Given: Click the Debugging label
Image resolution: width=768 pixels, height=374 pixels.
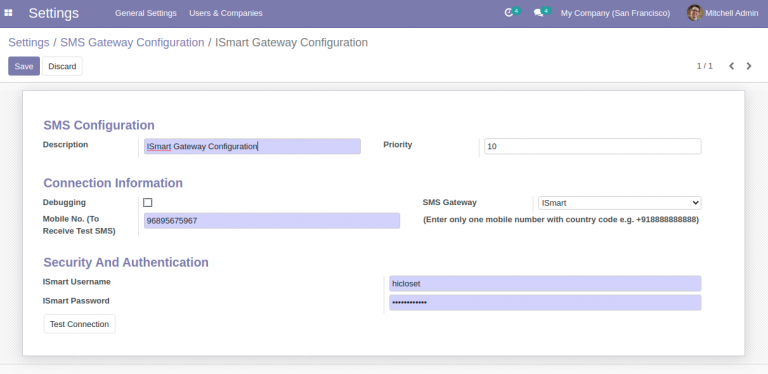Looking at the screenshot, I should pos(64,202).
